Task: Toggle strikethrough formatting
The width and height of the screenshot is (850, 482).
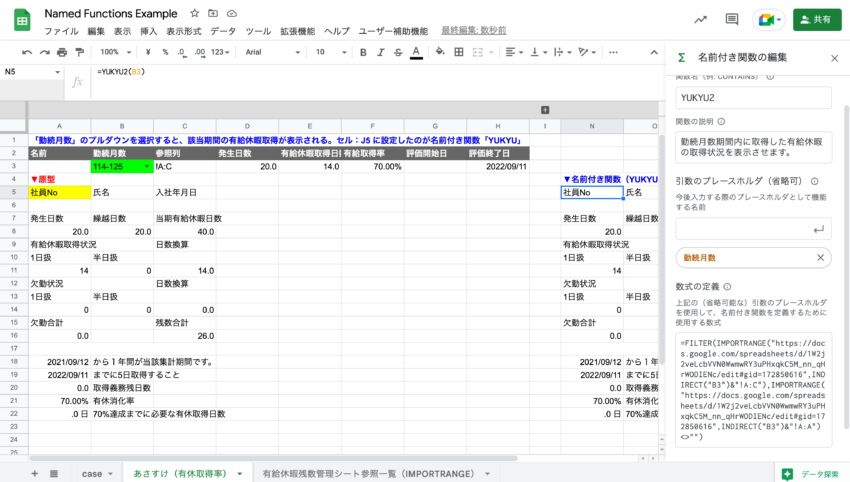Action: click(397, 52)
